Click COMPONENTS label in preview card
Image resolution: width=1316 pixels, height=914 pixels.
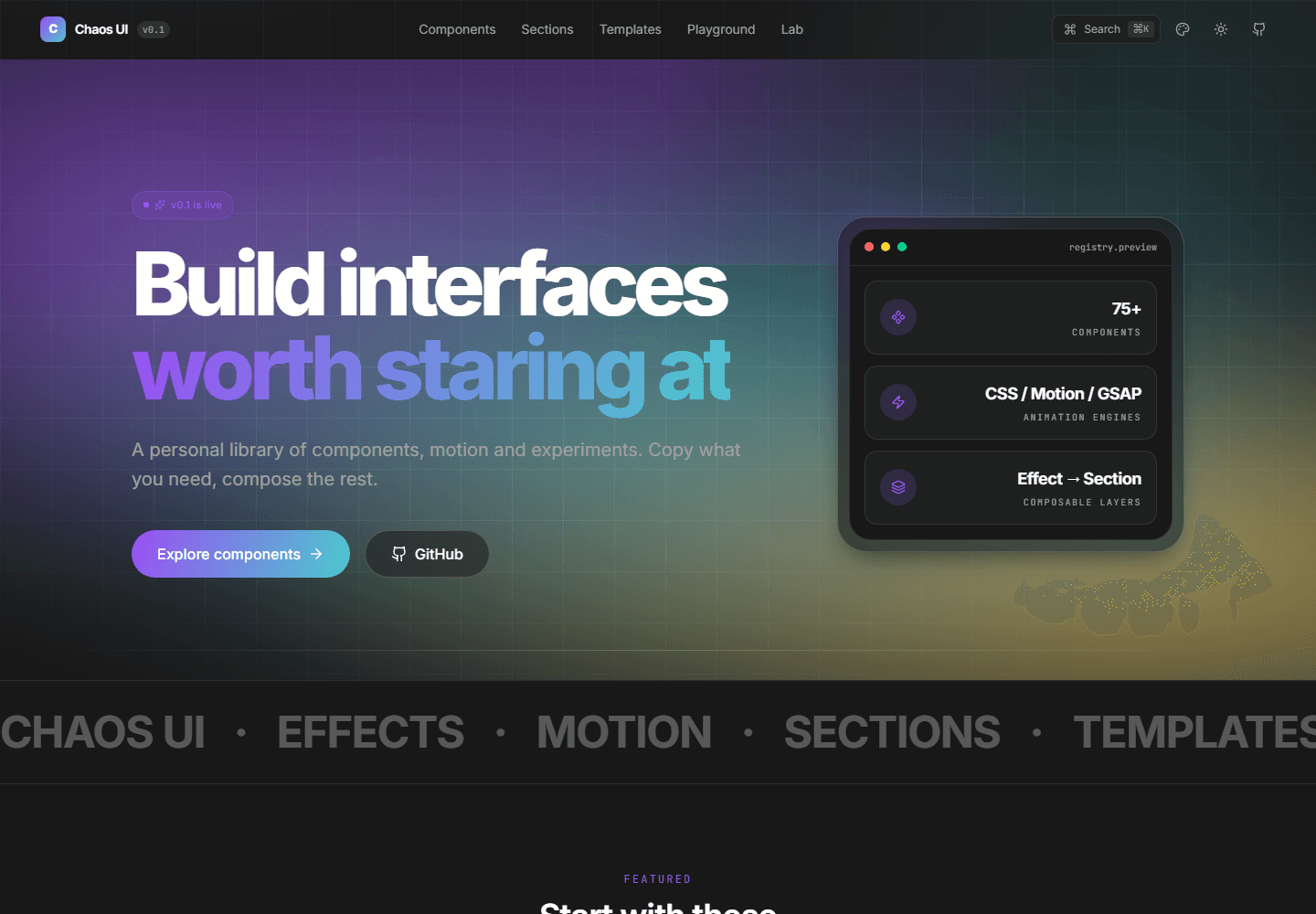tap(1106, 333)
